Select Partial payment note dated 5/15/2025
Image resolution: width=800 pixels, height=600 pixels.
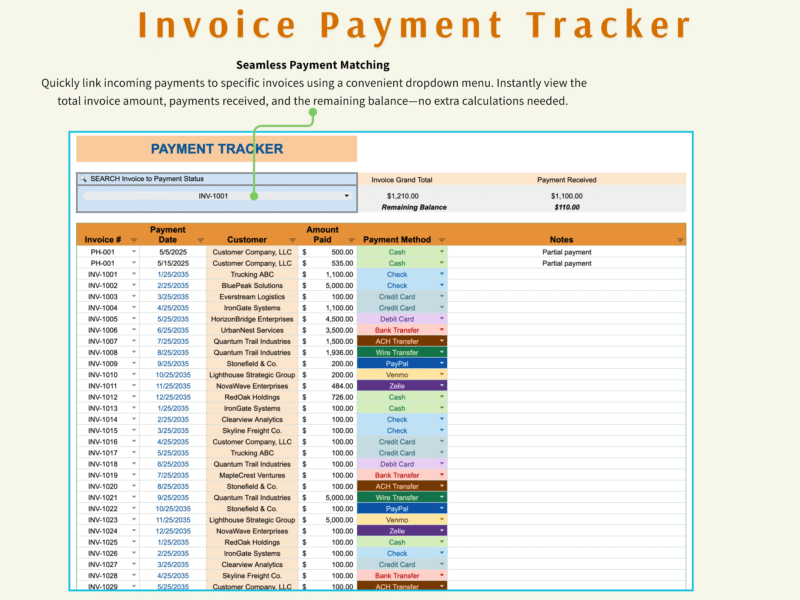(566, 263)
